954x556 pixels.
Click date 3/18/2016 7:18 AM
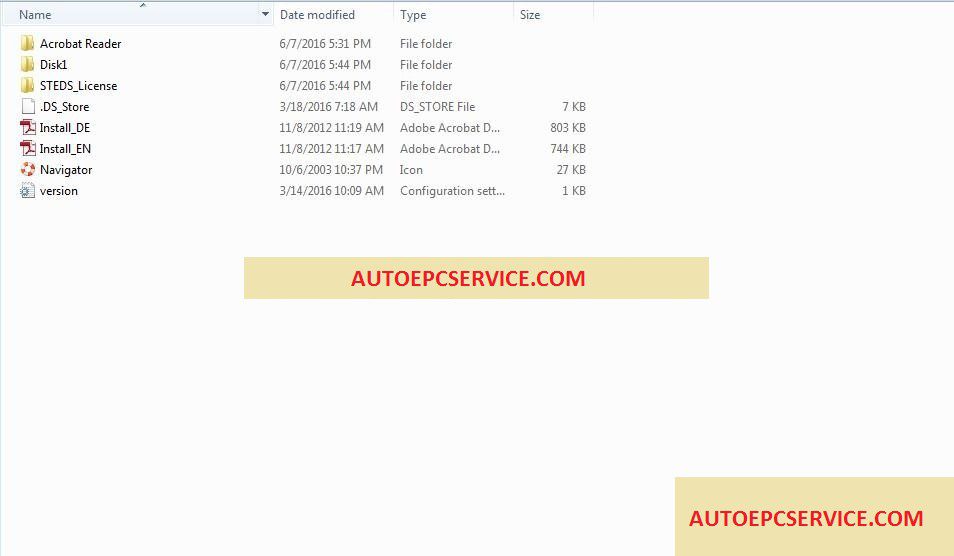[x=329, y=106]
